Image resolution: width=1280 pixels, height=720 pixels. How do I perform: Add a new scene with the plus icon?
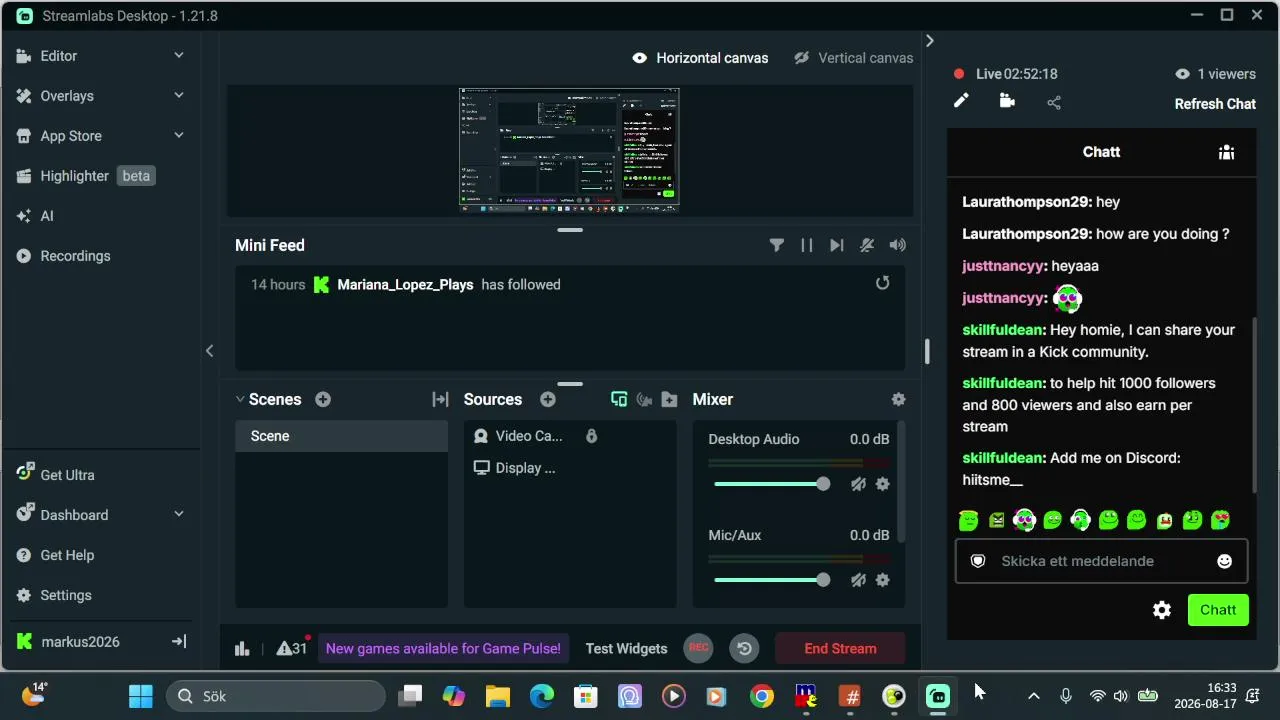pos(323,399)
